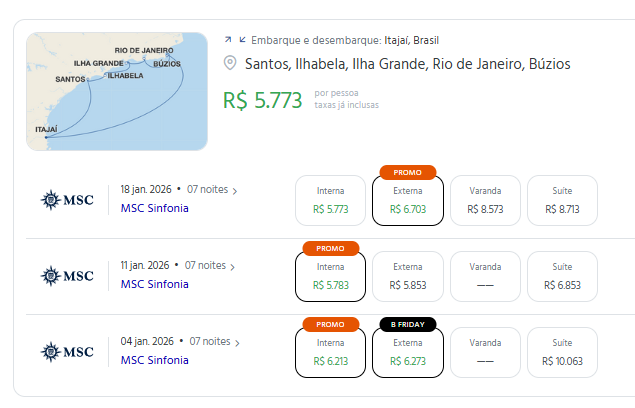Screen dimensions: 635x408
Task: Choose Suite cabin at R$ 10.063
Action: click(562, 352)
